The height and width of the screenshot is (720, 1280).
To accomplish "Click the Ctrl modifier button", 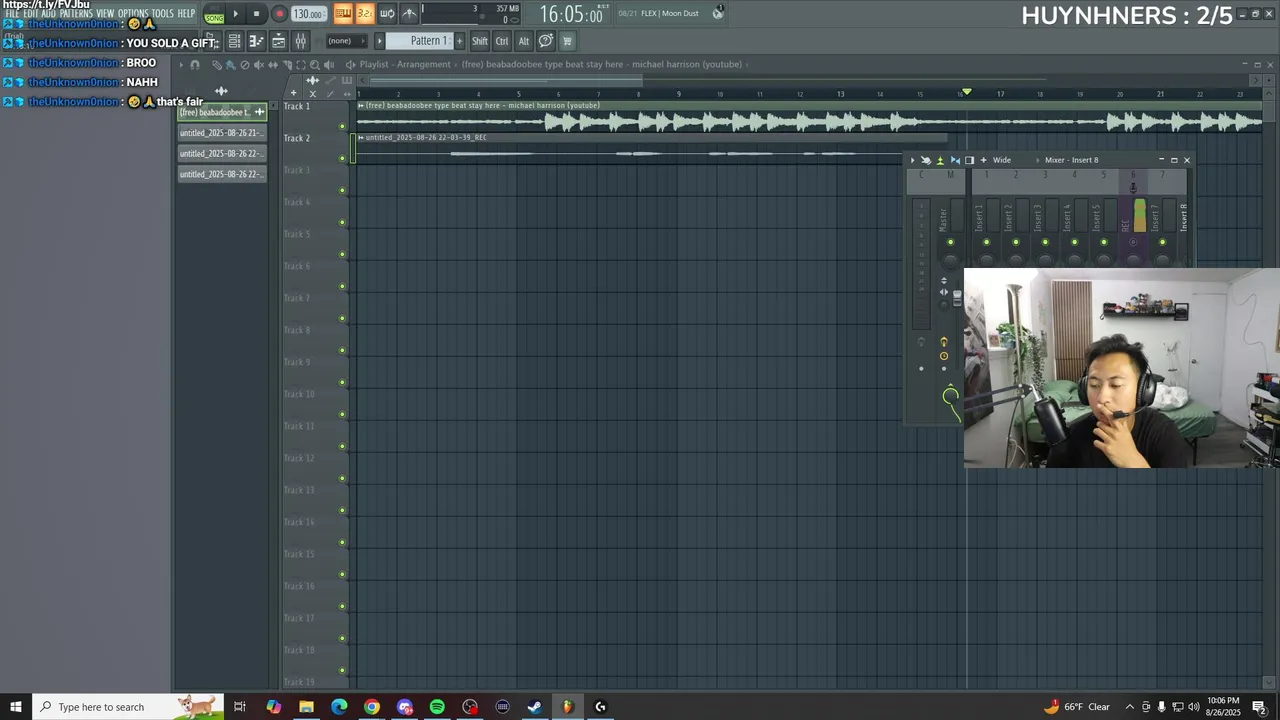I will pyautogui.click(x=502, y=41).
